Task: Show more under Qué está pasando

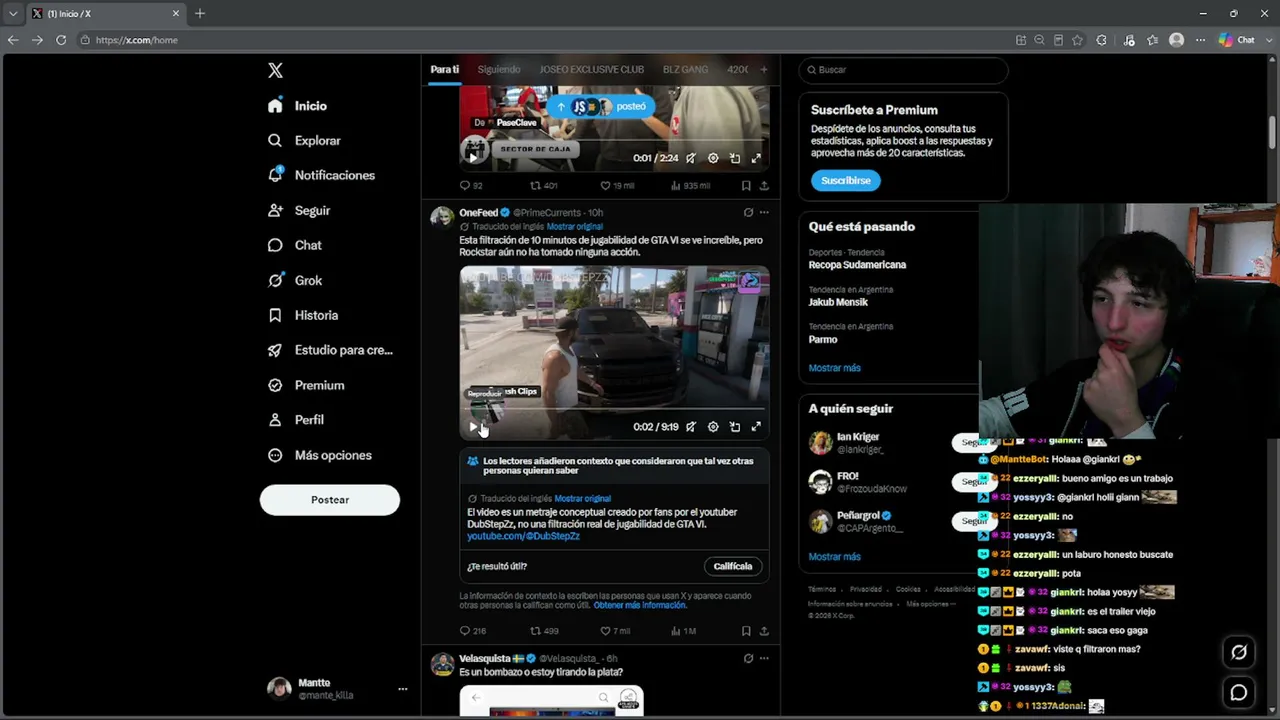Action: click(x=834, y=368)
